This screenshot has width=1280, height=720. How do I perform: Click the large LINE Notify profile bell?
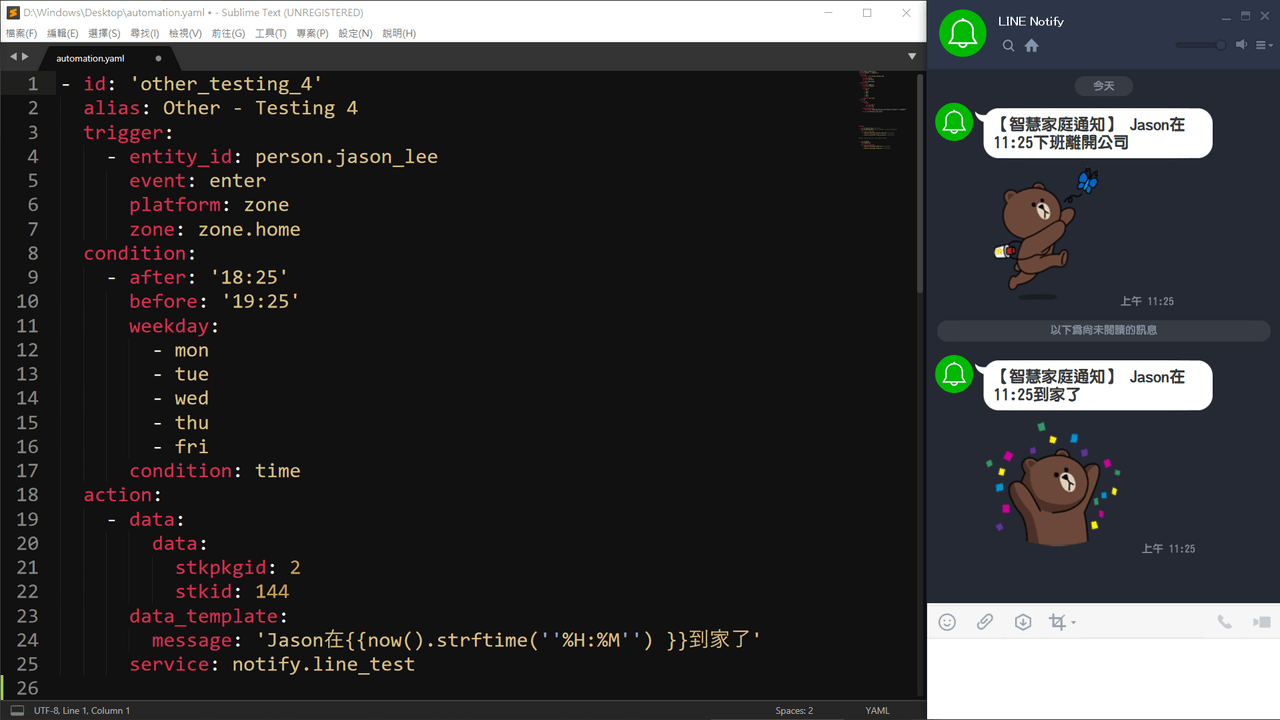963,33
